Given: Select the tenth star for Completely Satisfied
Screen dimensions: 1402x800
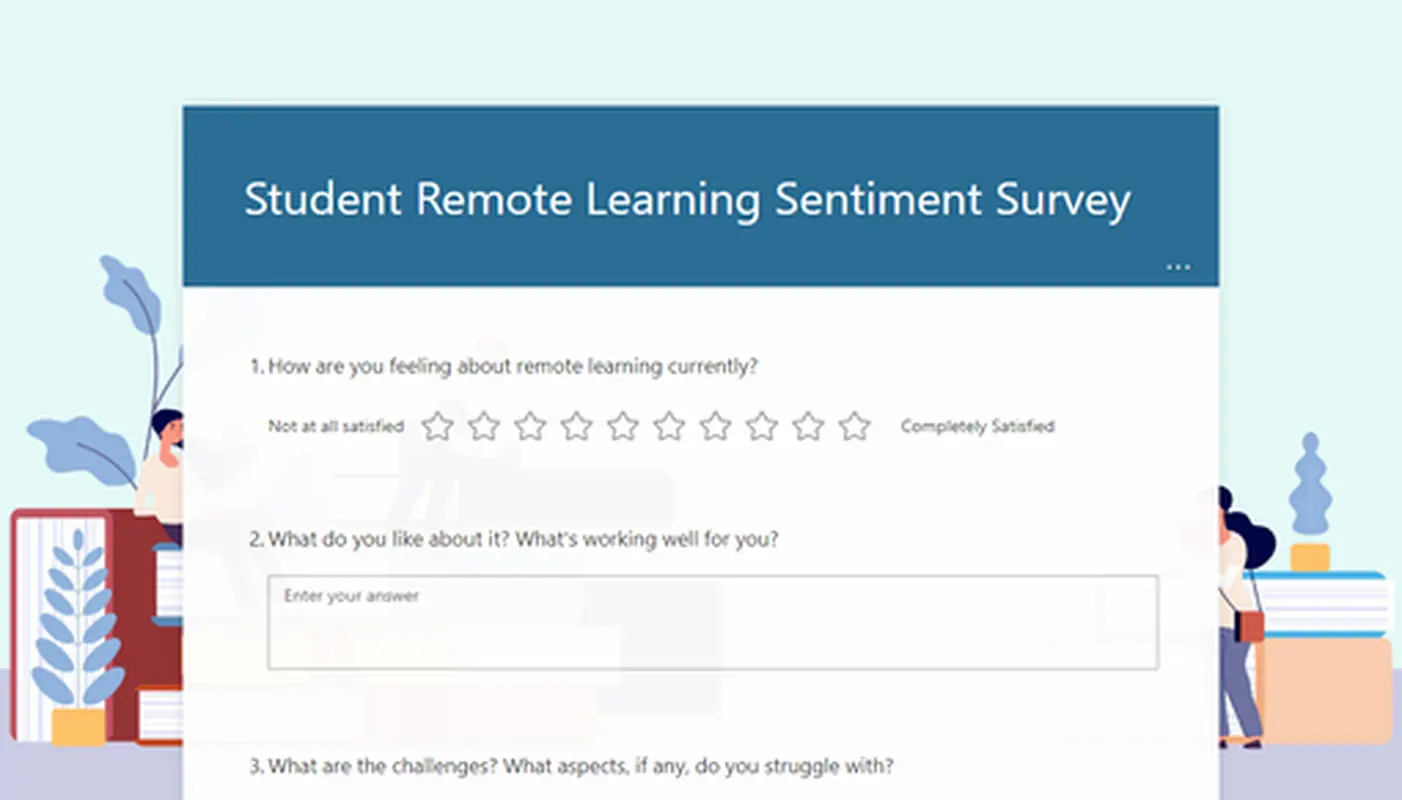Looking at the screenshot, I should [x=855, y=426].
